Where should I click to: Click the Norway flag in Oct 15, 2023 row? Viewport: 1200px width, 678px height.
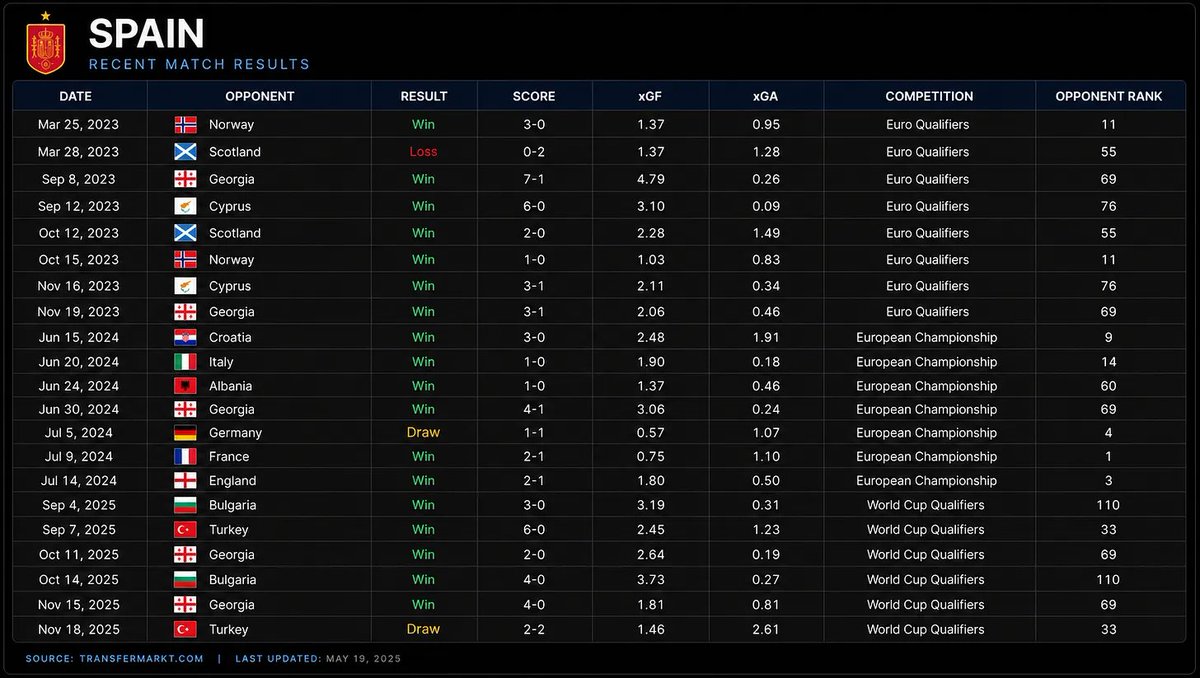coord(186,259)
